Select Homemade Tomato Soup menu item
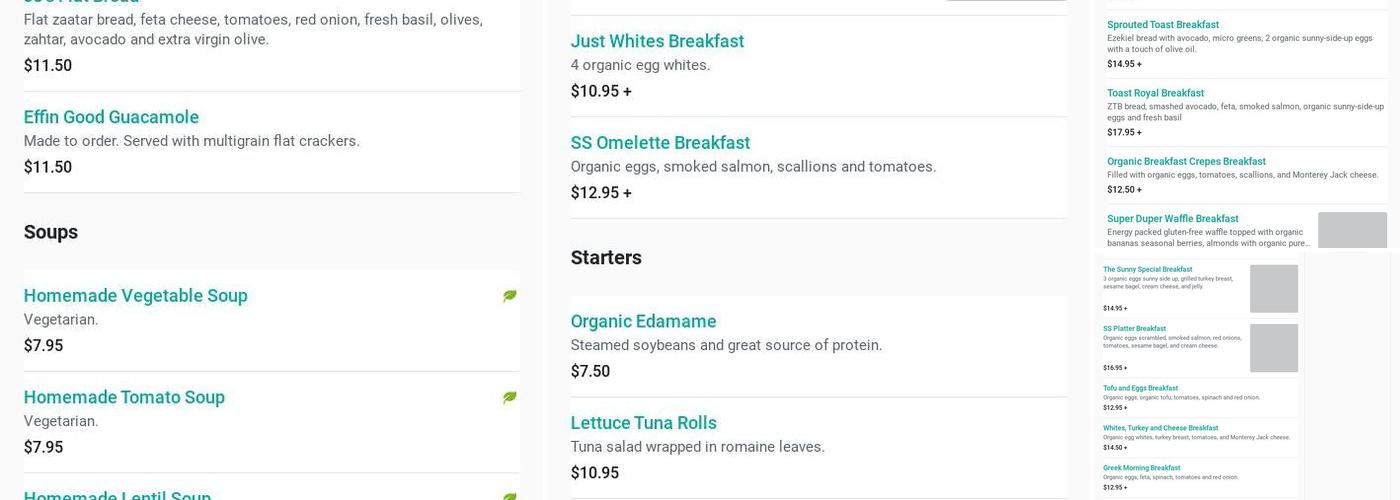 [x=124, y=397]
